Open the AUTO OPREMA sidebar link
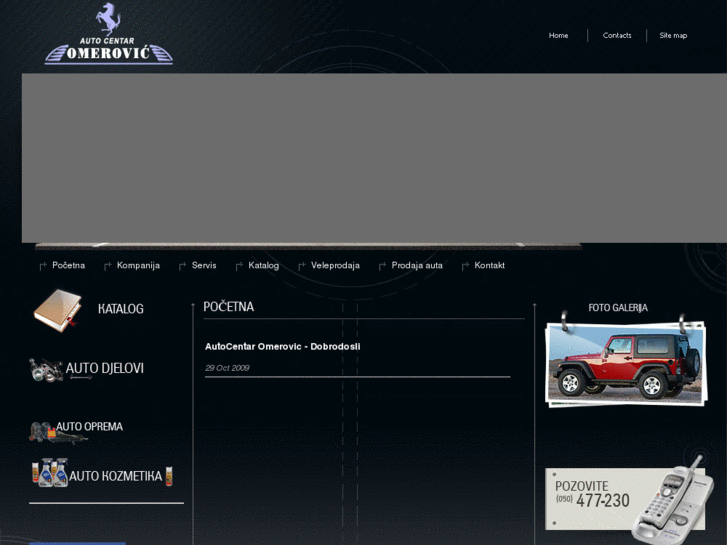The height and width of the screenshot is (545, 727). (89, 426)
